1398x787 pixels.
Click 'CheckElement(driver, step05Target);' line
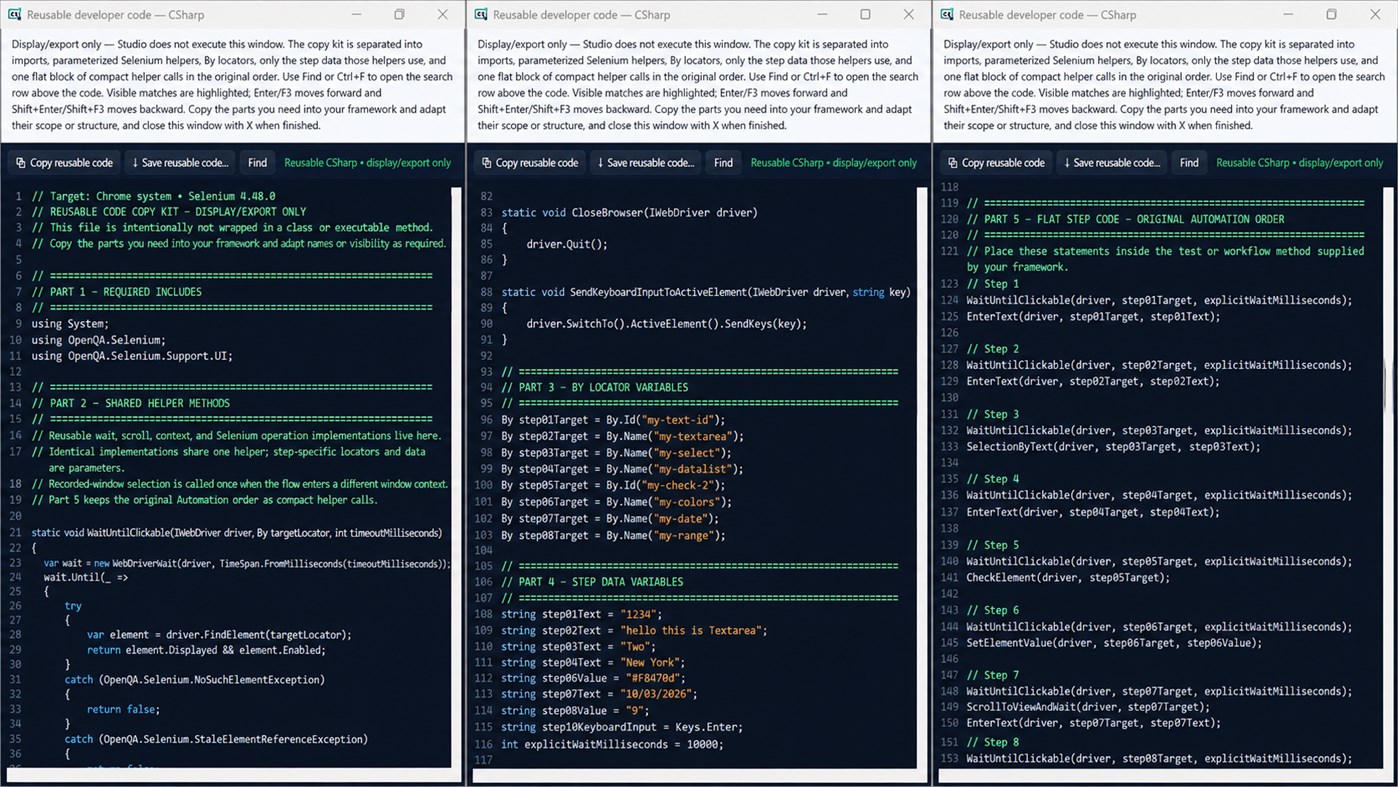(1067, 577)
